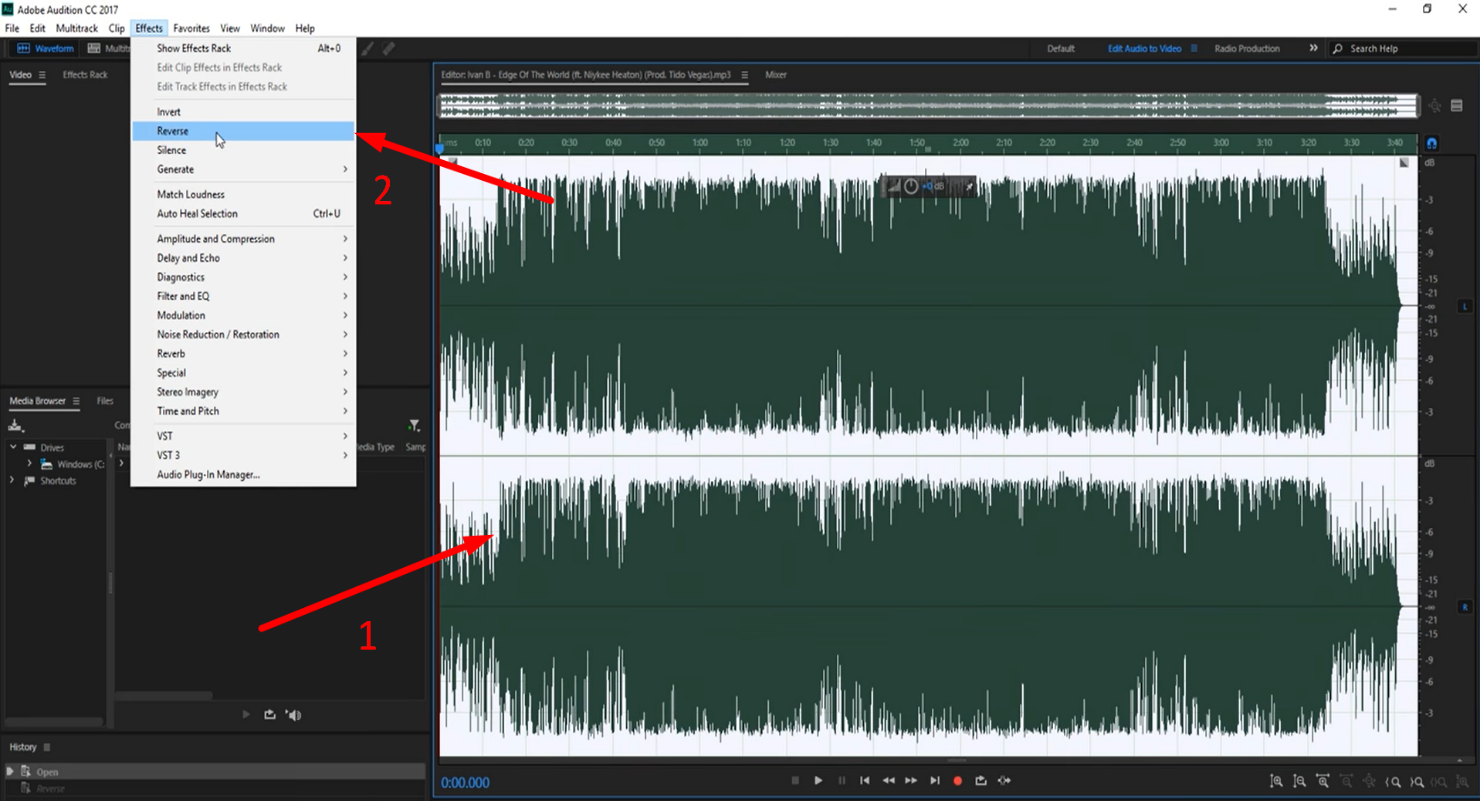Open the double-chevron workspace overflow menu
The image size is (1480, 801).
pos(1313,48)
